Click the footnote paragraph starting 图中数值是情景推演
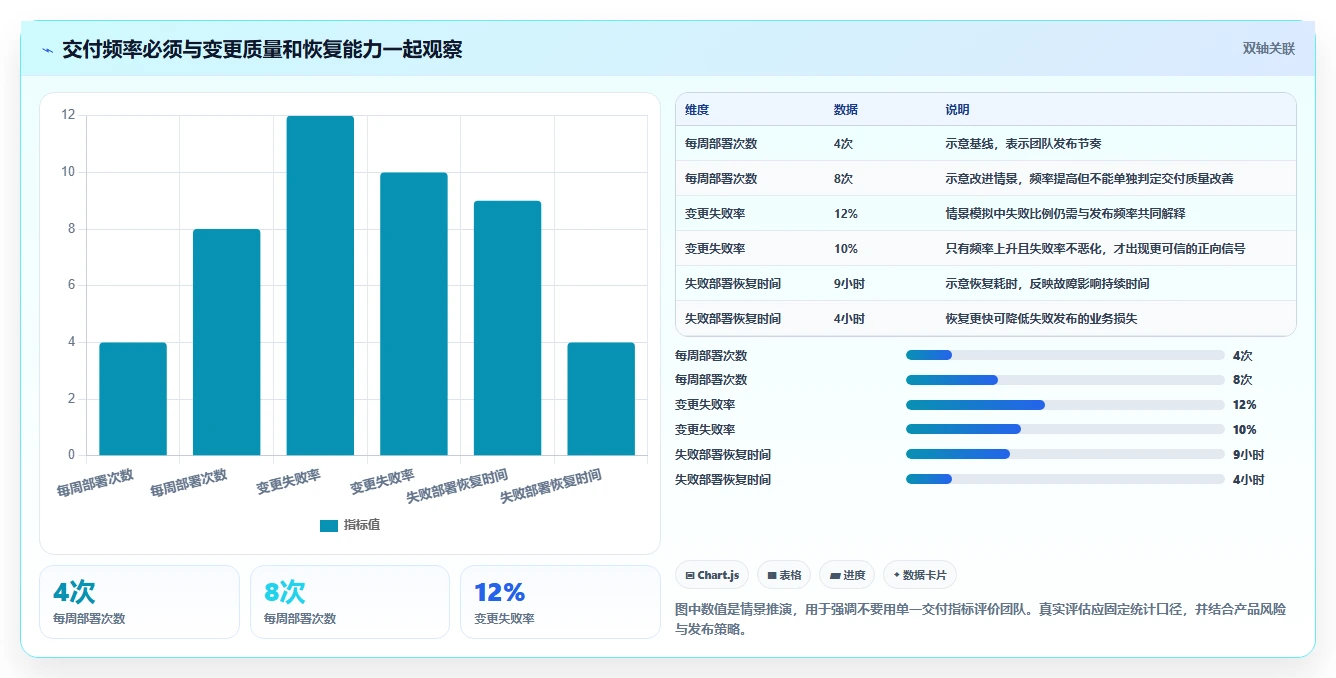The image size is (1336, 678). [981, 619]
